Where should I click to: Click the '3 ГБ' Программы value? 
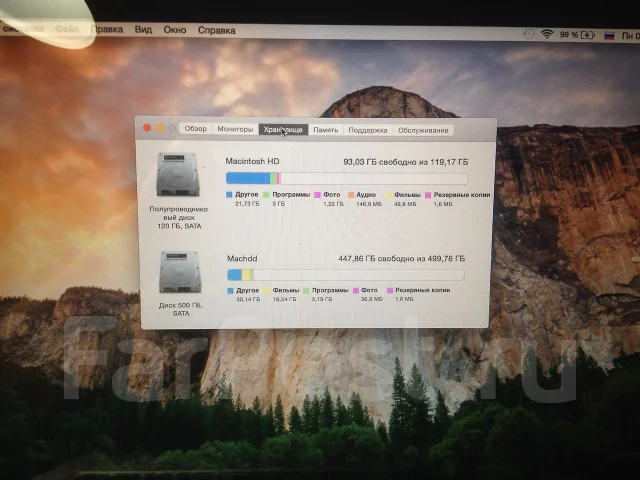coord(278,204)
